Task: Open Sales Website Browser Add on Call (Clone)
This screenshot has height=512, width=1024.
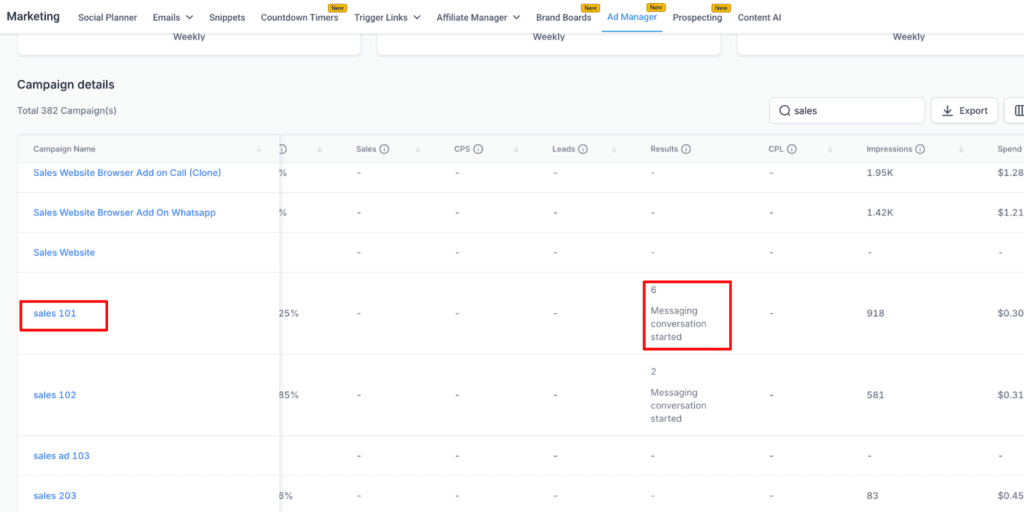Action: click(x=127, y=173)
